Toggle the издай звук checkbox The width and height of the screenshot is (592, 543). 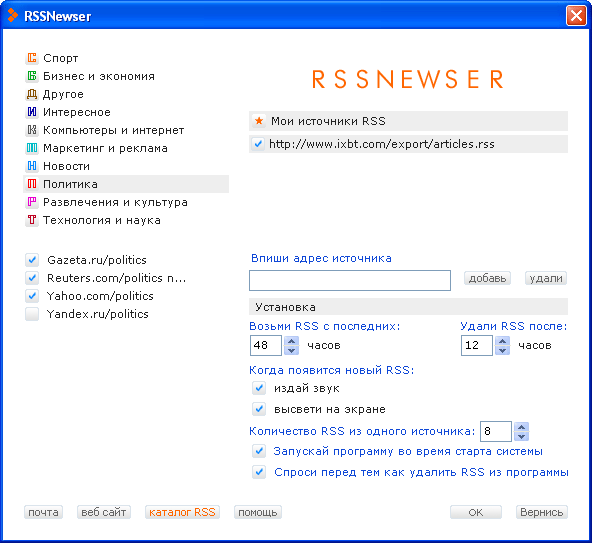coord(259,388)
